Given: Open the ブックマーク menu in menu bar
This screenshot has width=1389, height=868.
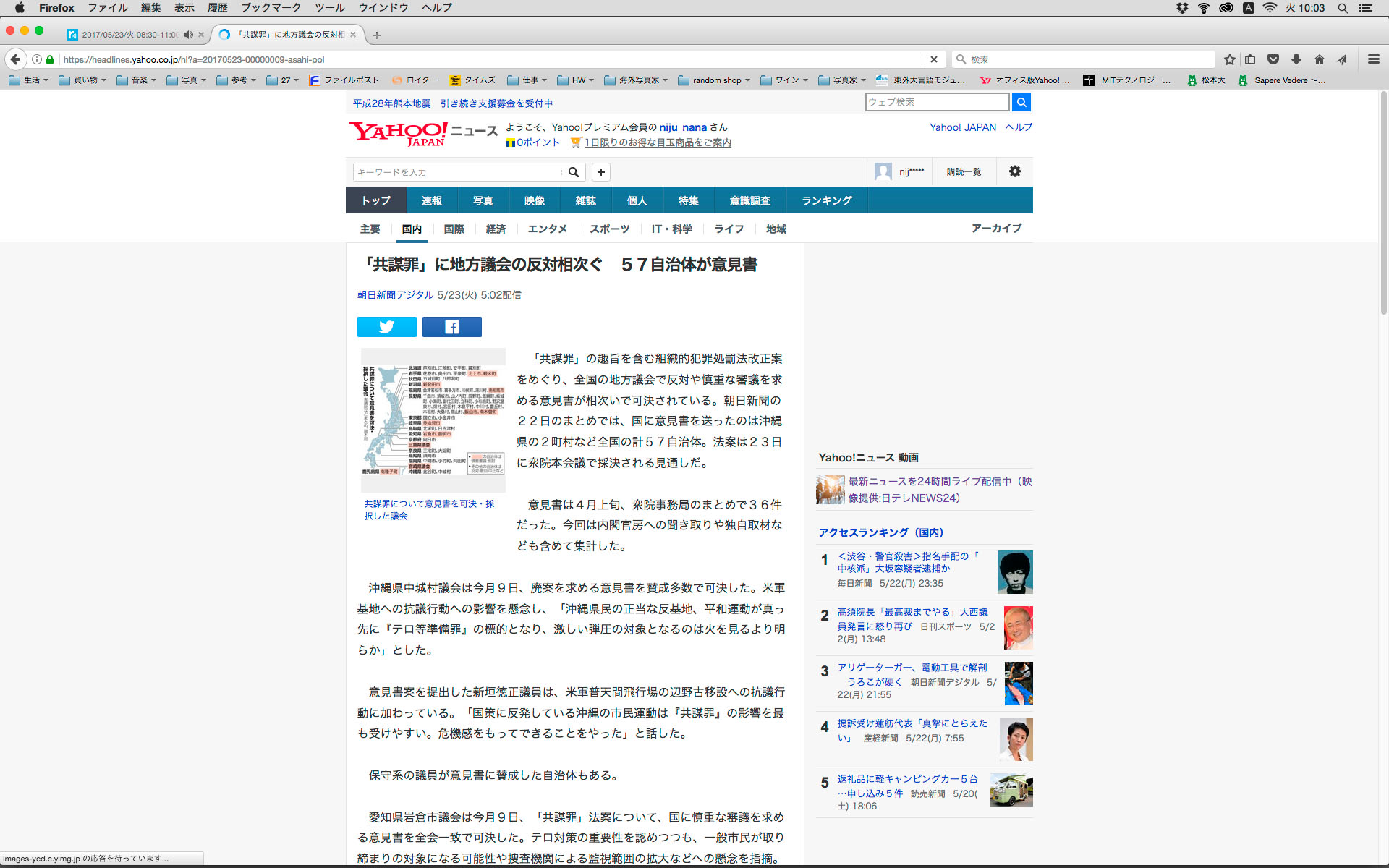Looking at the screenshot, I should pyautogui.click(x=271, y=8).
